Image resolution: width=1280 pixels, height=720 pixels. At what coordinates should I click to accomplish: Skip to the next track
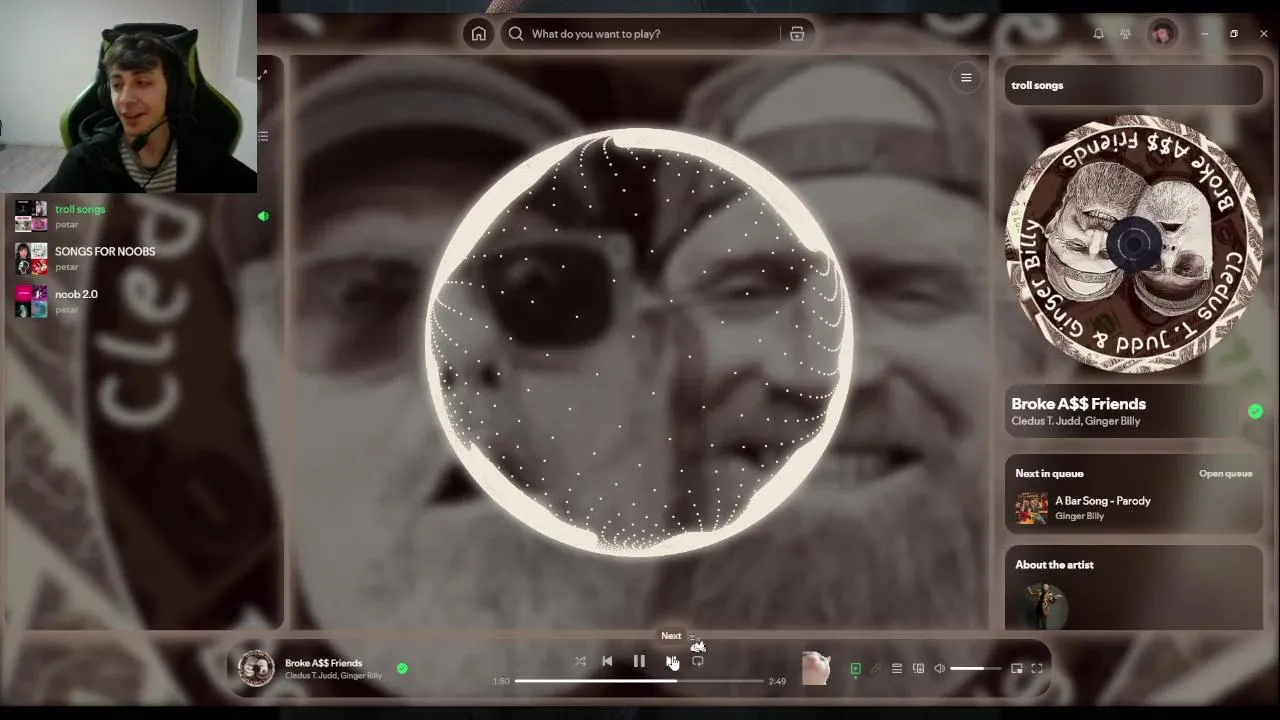[671, 661]
